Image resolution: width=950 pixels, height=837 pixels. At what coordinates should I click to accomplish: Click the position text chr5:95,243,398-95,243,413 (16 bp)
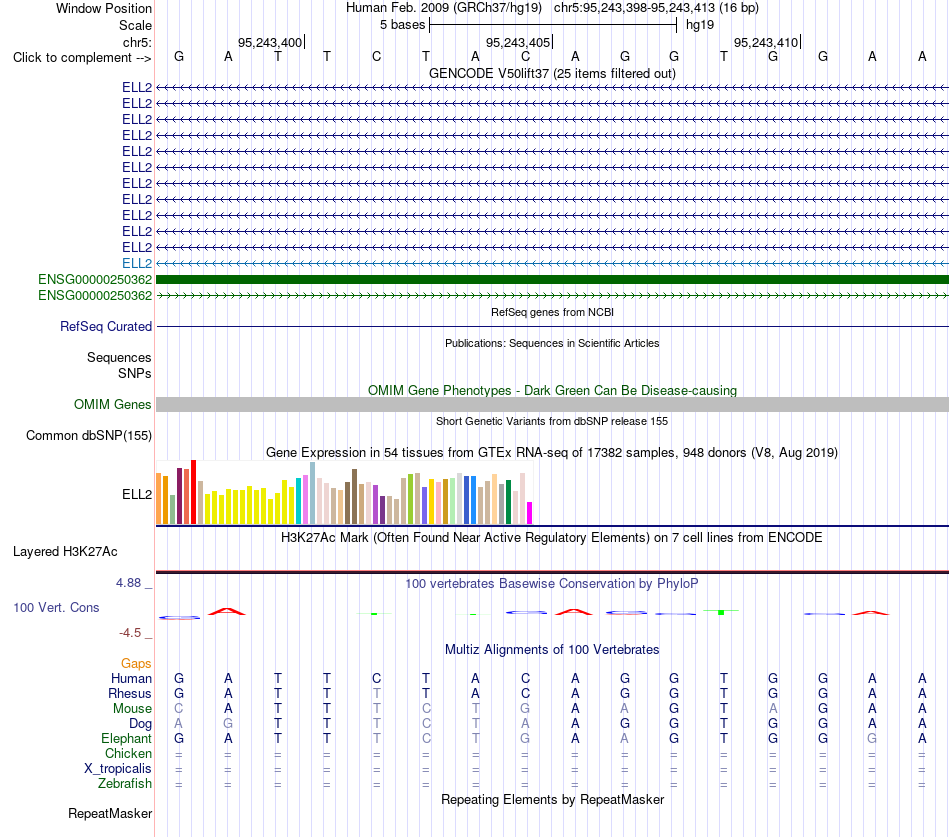[656, 8]
